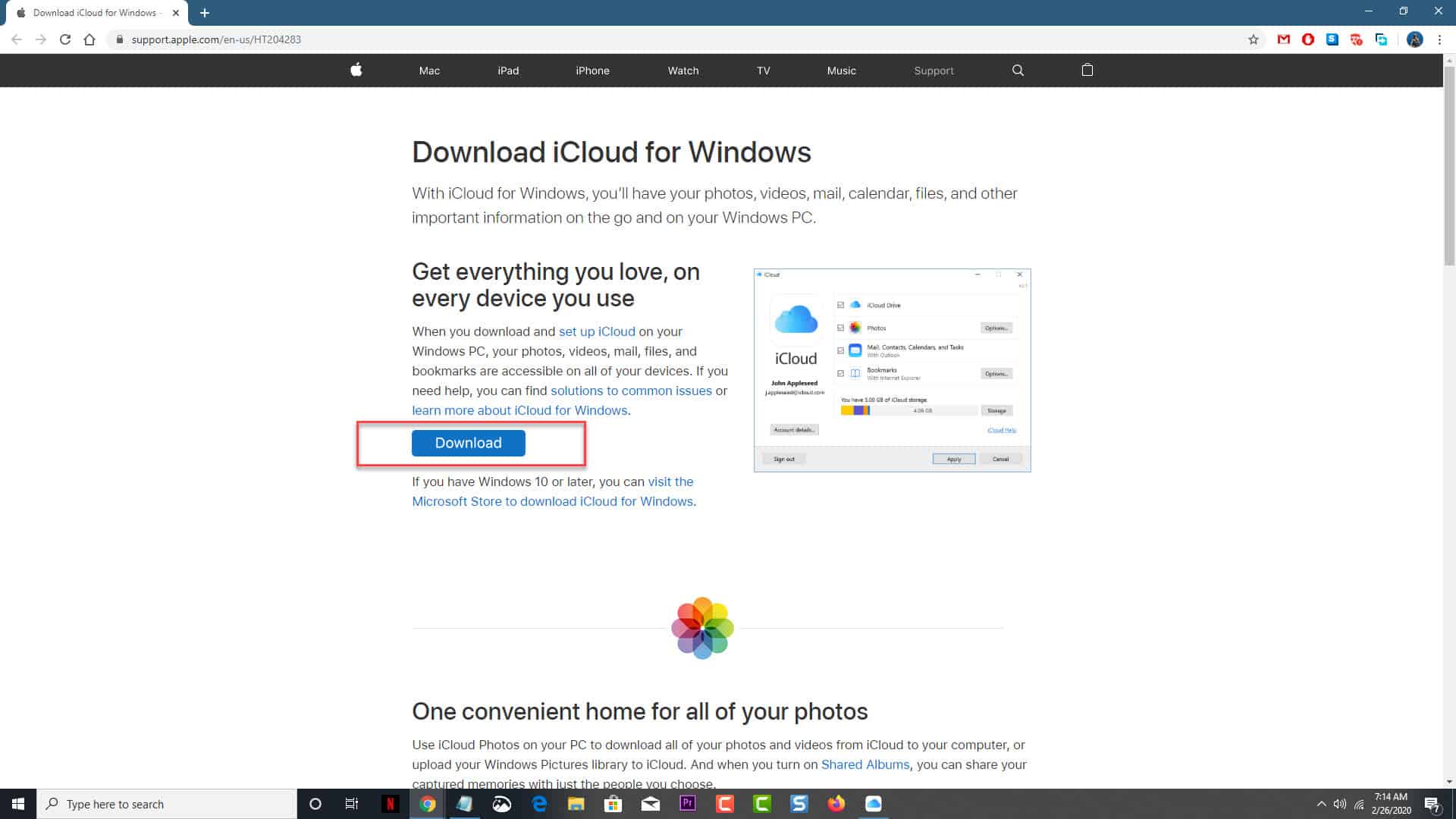Screen dimensions: 1456x819
Task: Click the Apple logo in the navigation bar
Action: pos(356,70)
